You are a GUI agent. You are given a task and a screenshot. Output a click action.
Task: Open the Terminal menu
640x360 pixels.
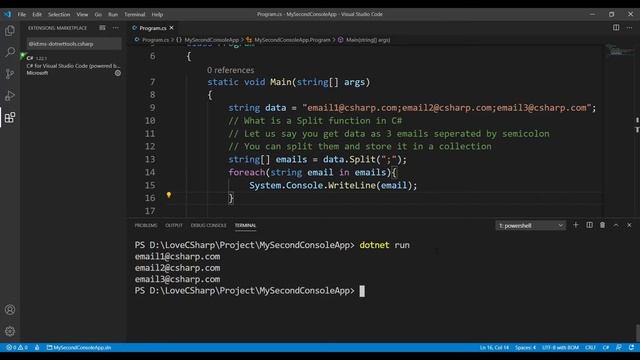tap(135, 14)
